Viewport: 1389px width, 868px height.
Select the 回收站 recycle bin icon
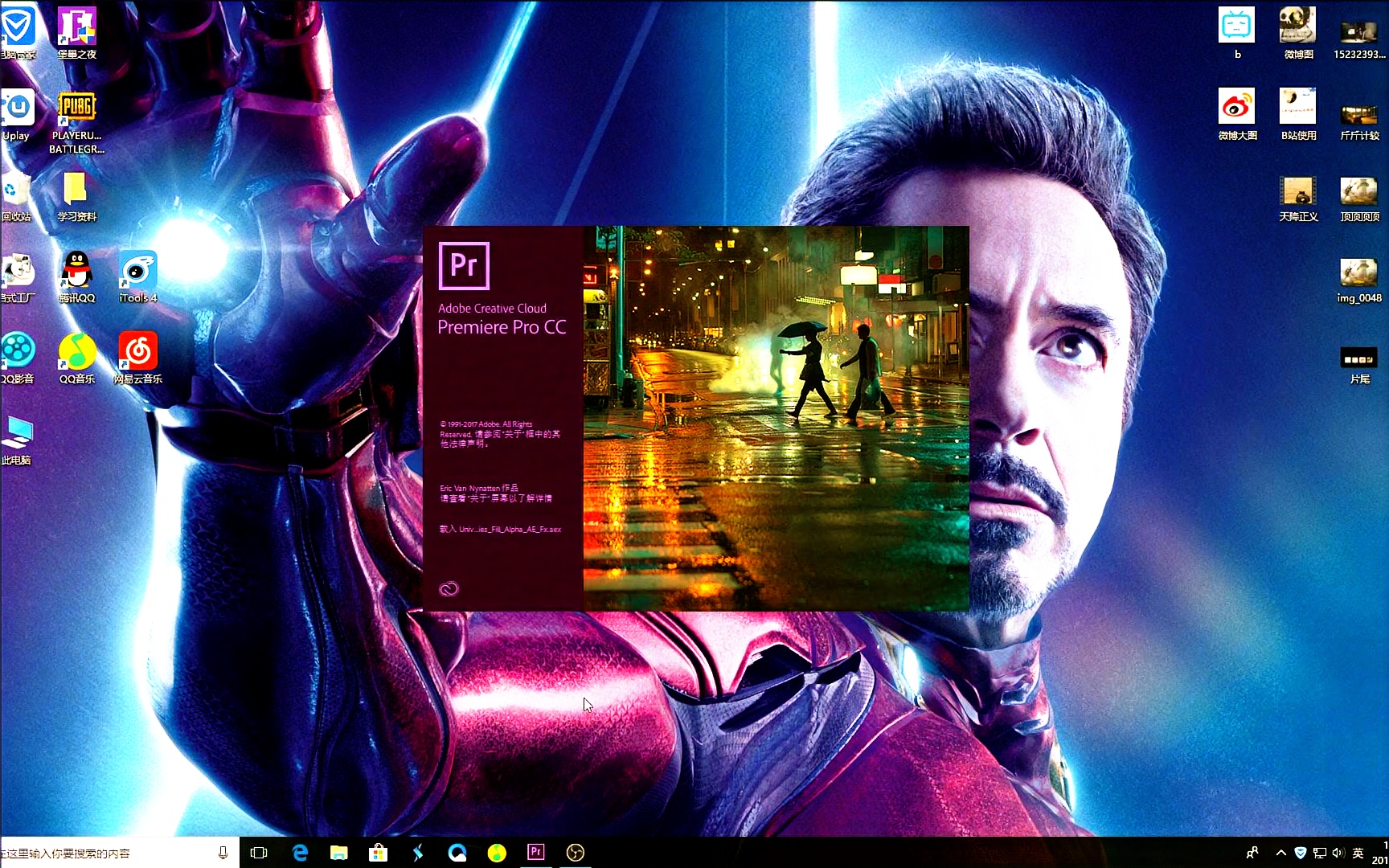16,197
